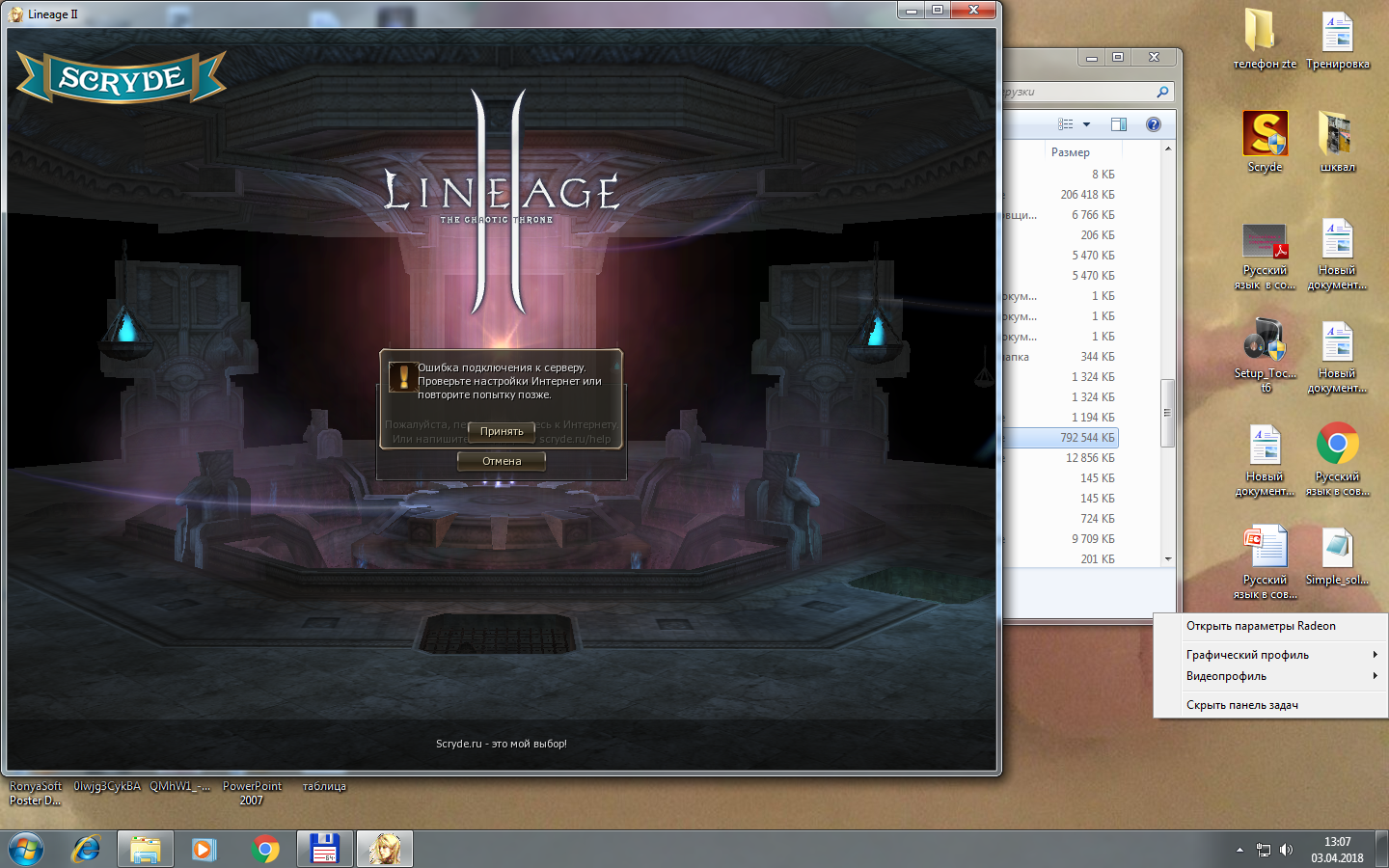Toggle the Explorer preview pane

[1119, 124]
